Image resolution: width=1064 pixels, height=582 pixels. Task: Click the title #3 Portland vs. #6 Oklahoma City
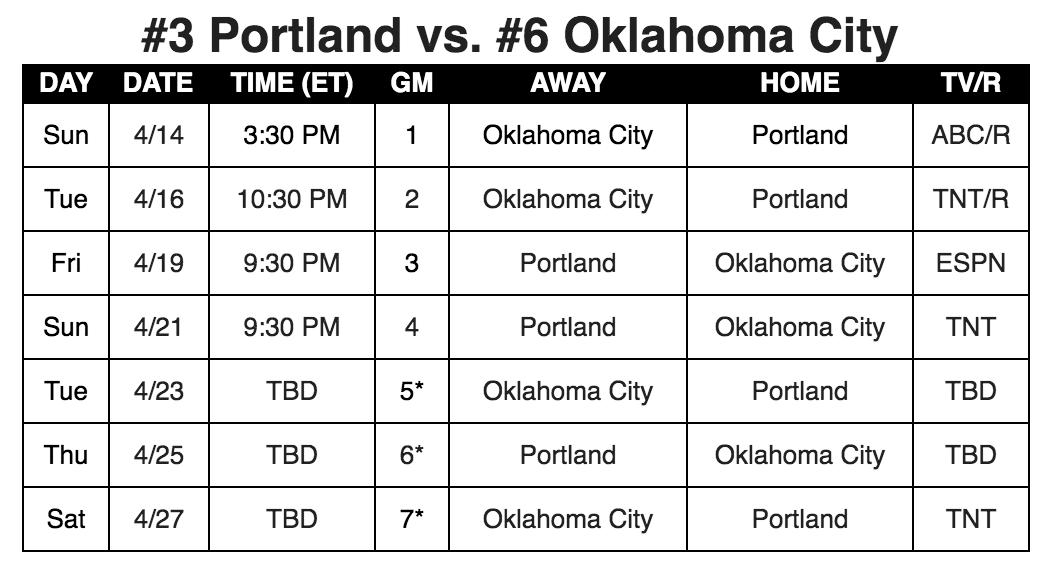pyautogui.click(x=519, y=34)
